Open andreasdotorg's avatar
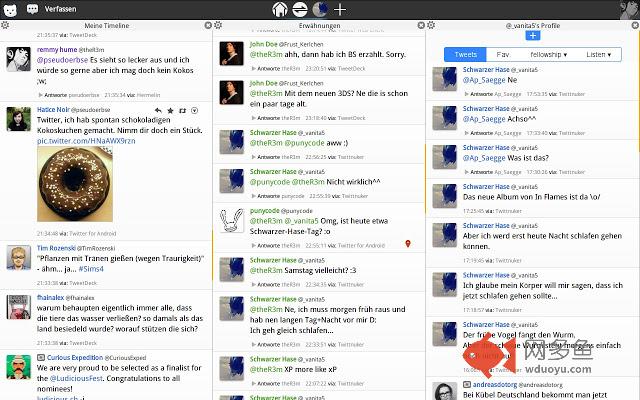Image resolution: width=640 pixels, height=400 pixels. click(x=444, y=391)
